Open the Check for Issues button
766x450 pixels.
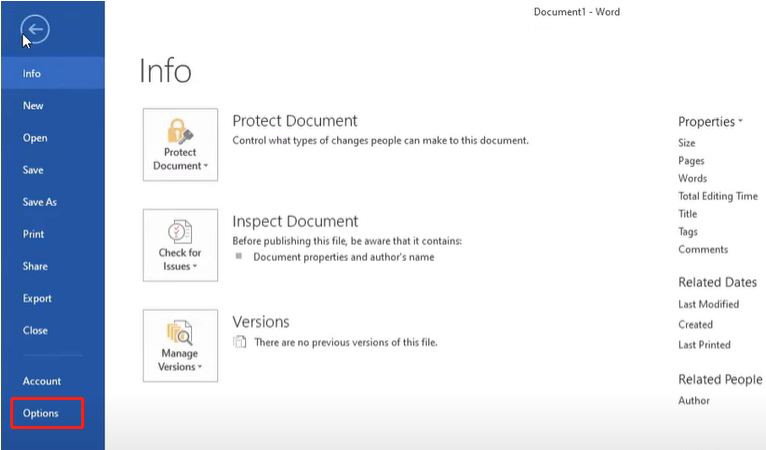click(180, 245)
